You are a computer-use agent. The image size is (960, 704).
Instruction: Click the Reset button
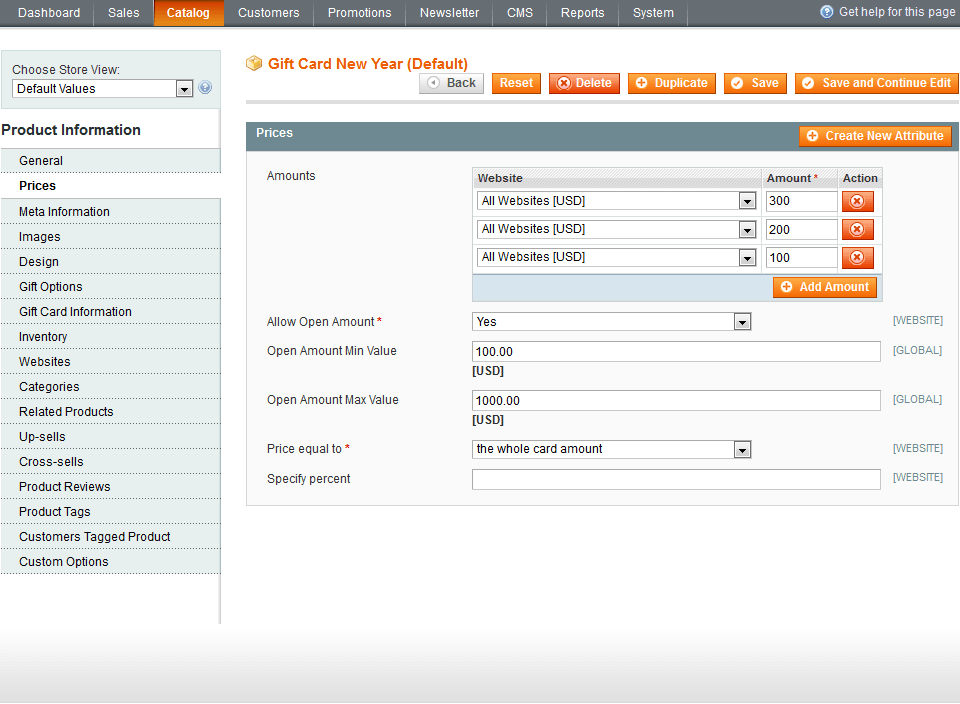(516, 83)
